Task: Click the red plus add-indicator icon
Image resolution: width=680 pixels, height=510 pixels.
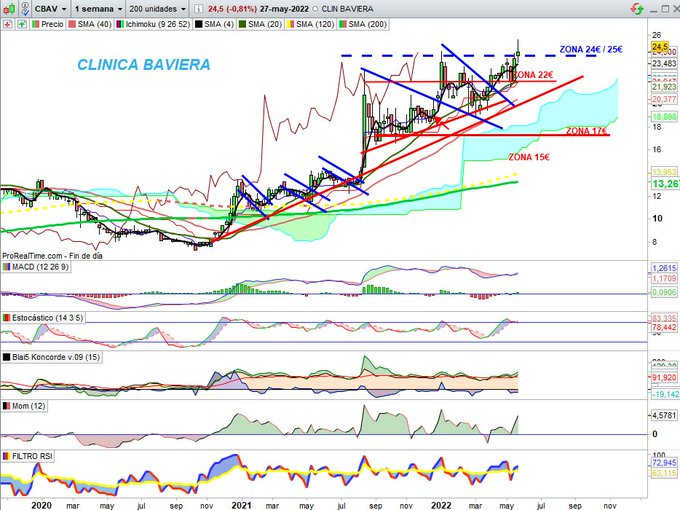Action: pyautogui.click(x=7, y=24)
